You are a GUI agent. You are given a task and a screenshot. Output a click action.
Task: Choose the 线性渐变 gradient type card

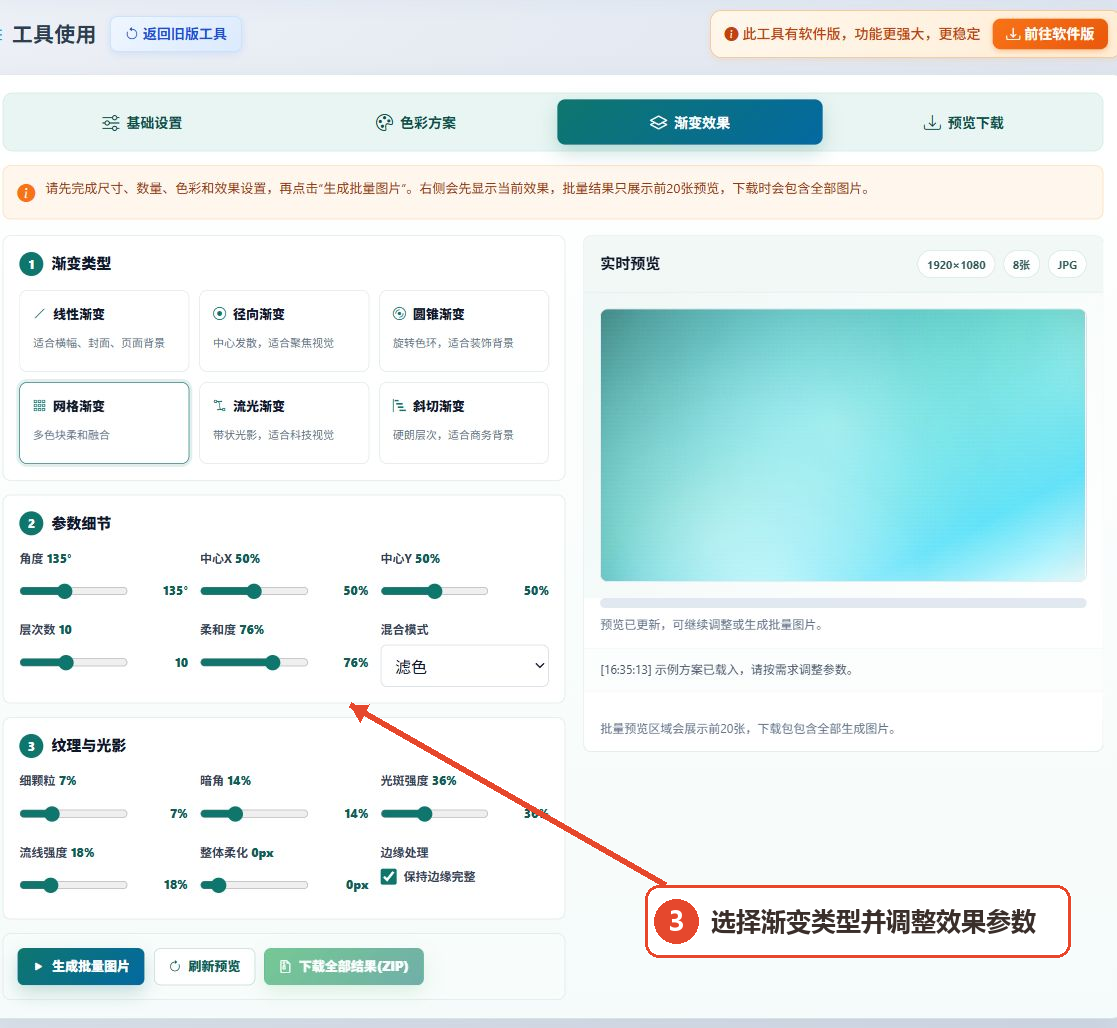104,331
